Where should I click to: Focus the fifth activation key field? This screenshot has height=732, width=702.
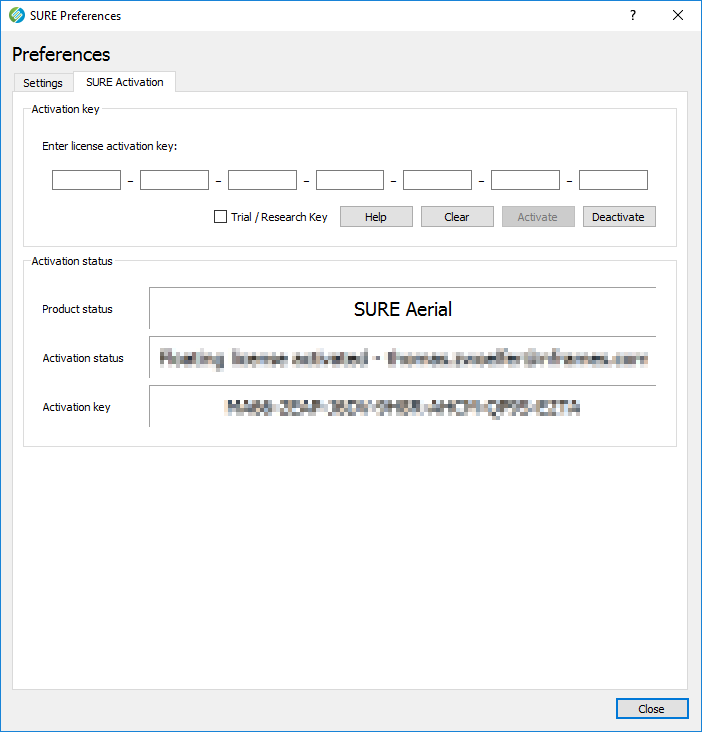437,180
